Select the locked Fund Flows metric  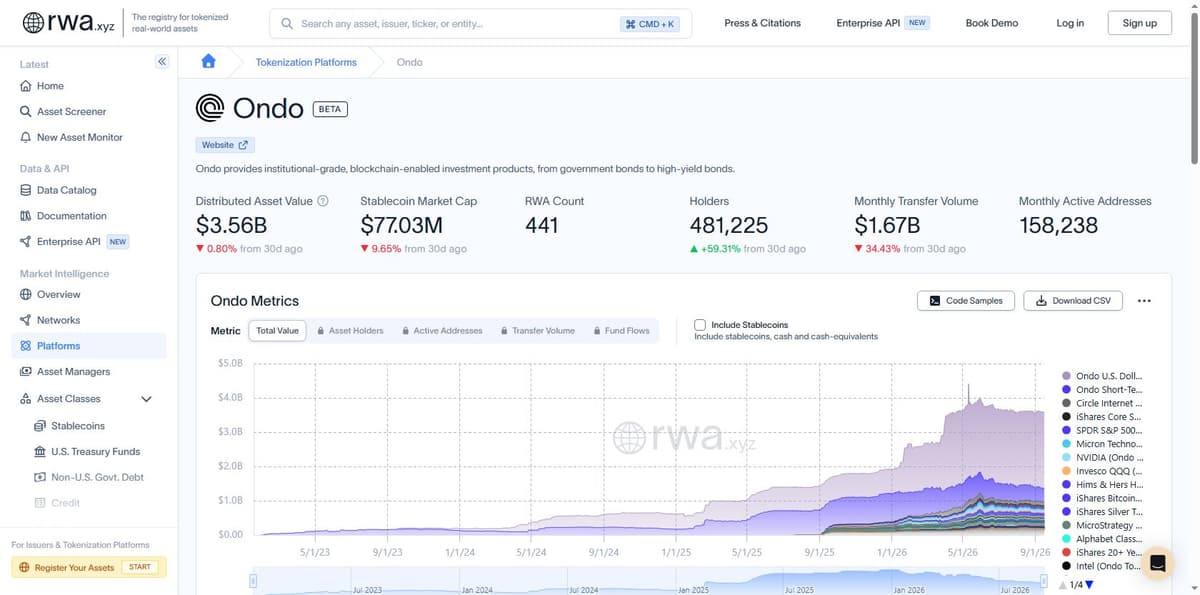click(x=621, y=331)
